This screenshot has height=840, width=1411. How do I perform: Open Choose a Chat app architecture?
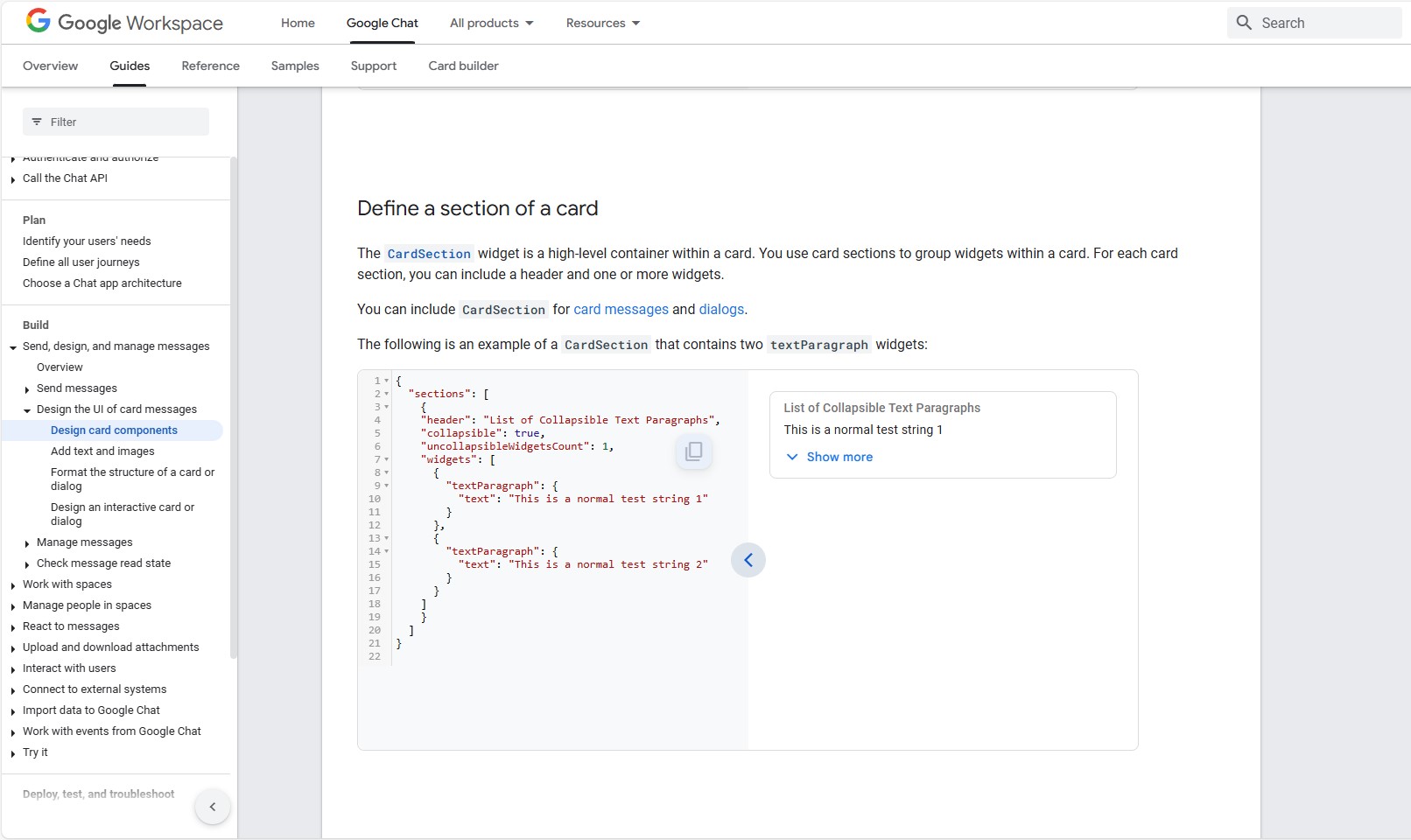pyautogui.click(x=102, y=283)
